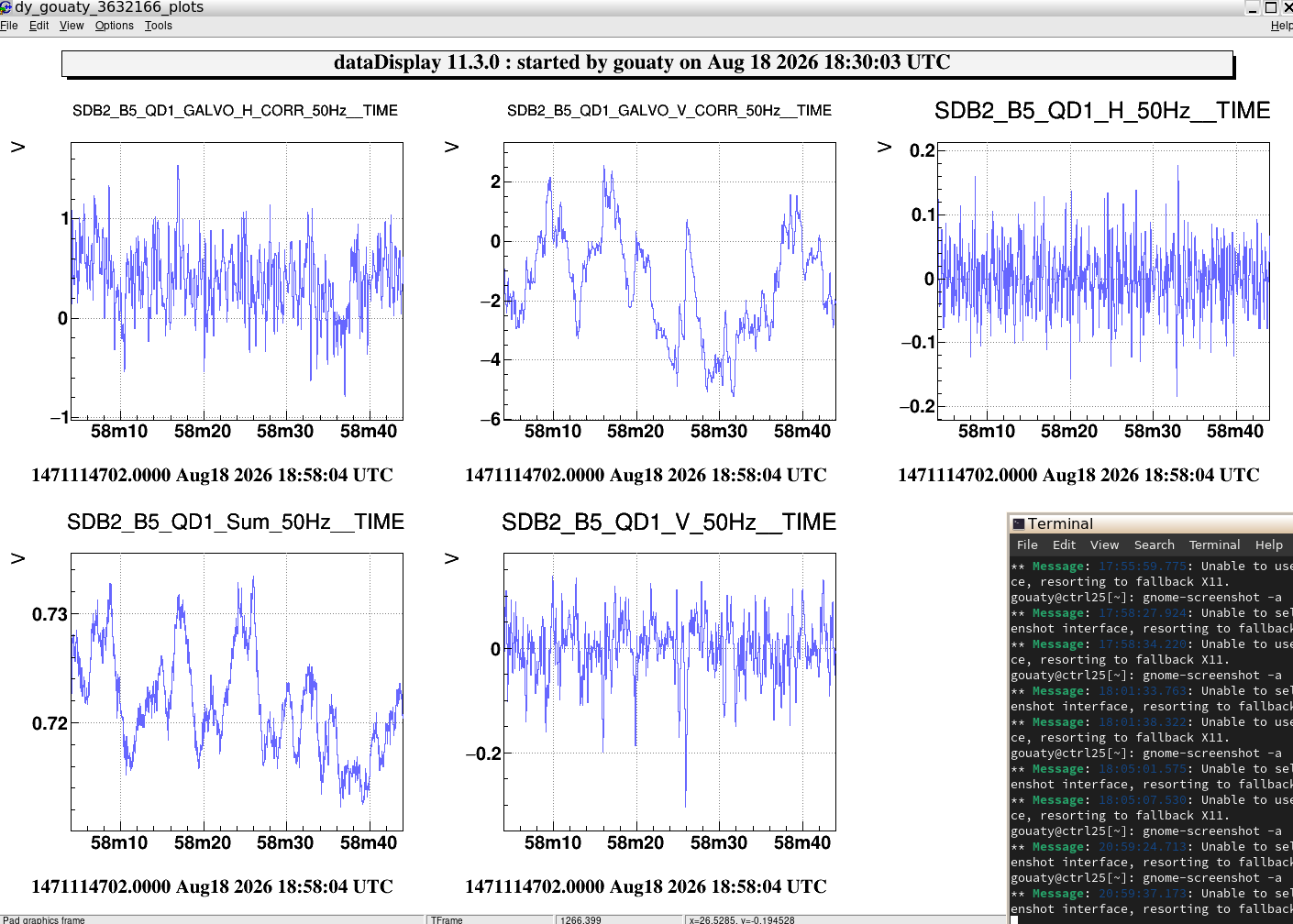Open the File menu of dataDisplay
Image resolution: width=1293 pixels, height=924 pixels.
[9, 26]
